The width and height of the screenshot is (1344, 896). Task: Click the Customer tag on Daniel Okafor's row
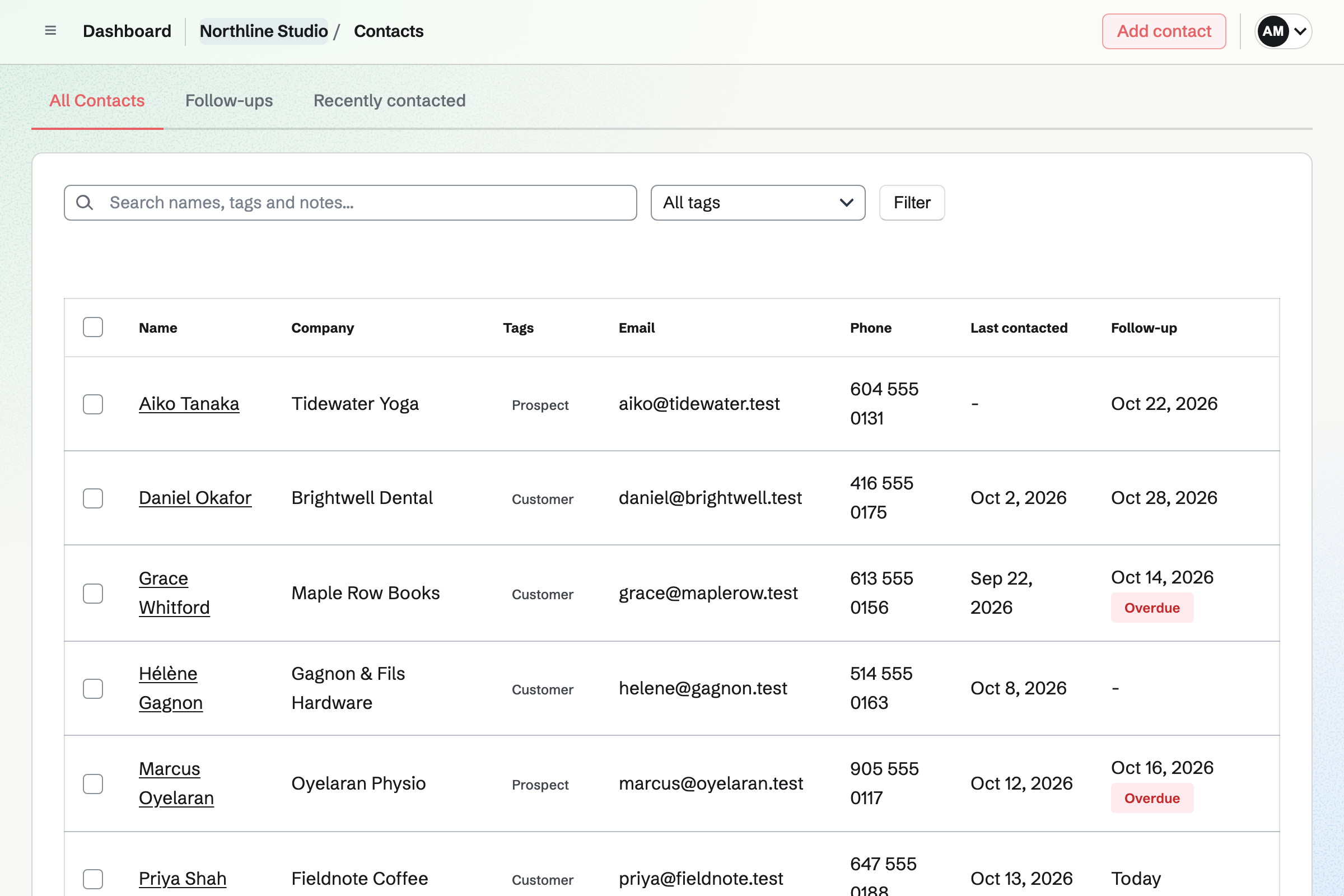click(542, 500)
